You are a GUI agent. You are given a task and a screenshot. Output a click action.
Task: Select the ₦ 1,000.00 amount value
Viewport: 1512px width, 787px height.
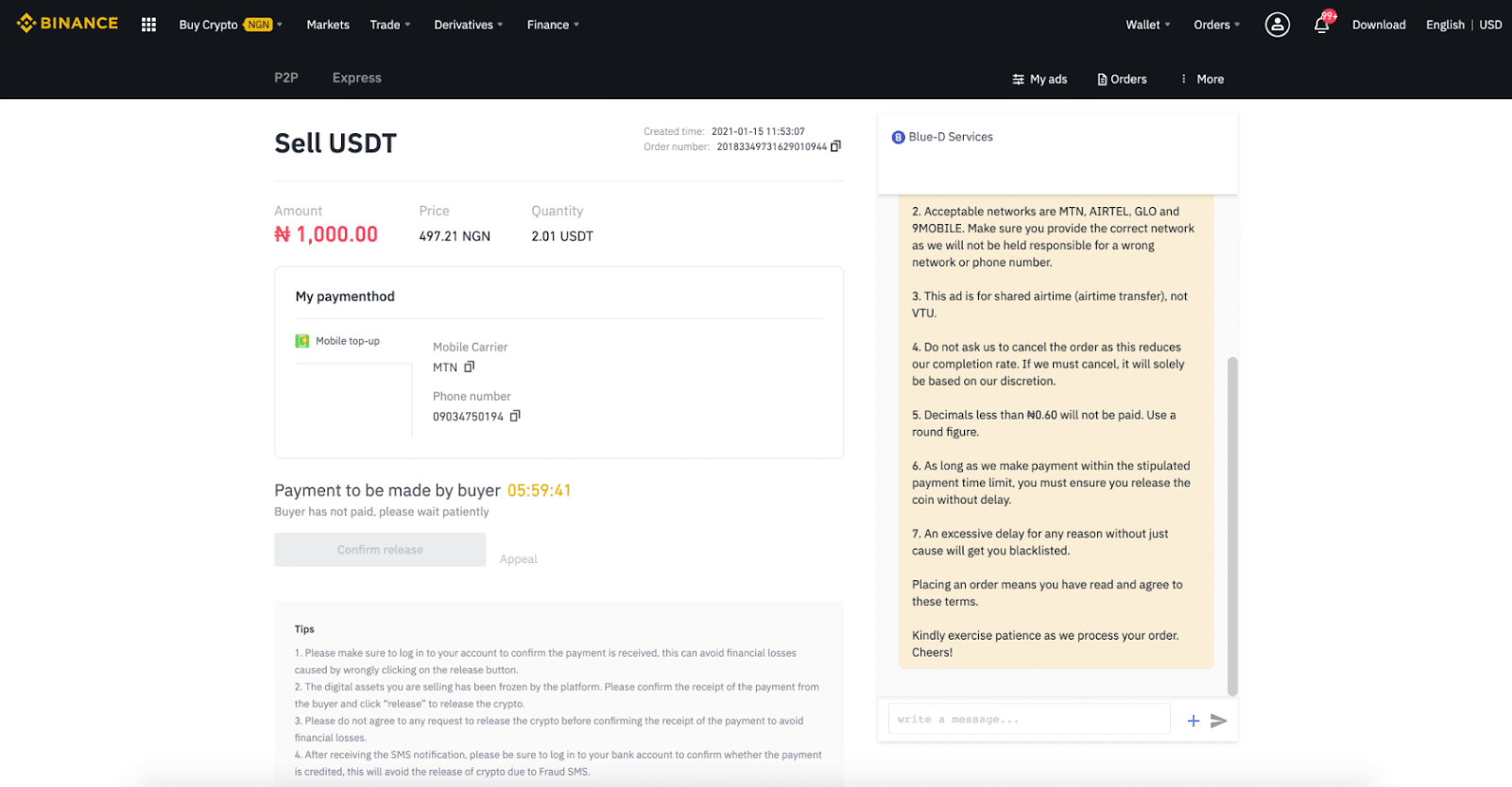pos(326,234)
